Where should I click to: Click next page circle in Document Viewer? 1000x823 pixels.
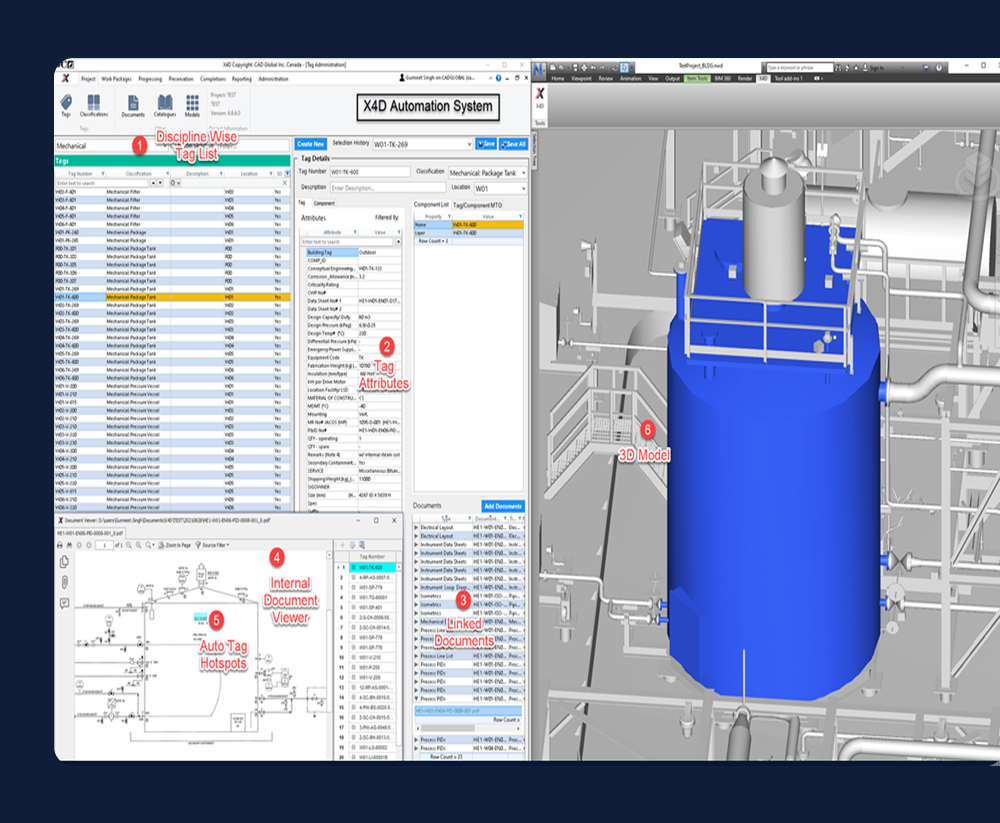click(x=89, y=545)
